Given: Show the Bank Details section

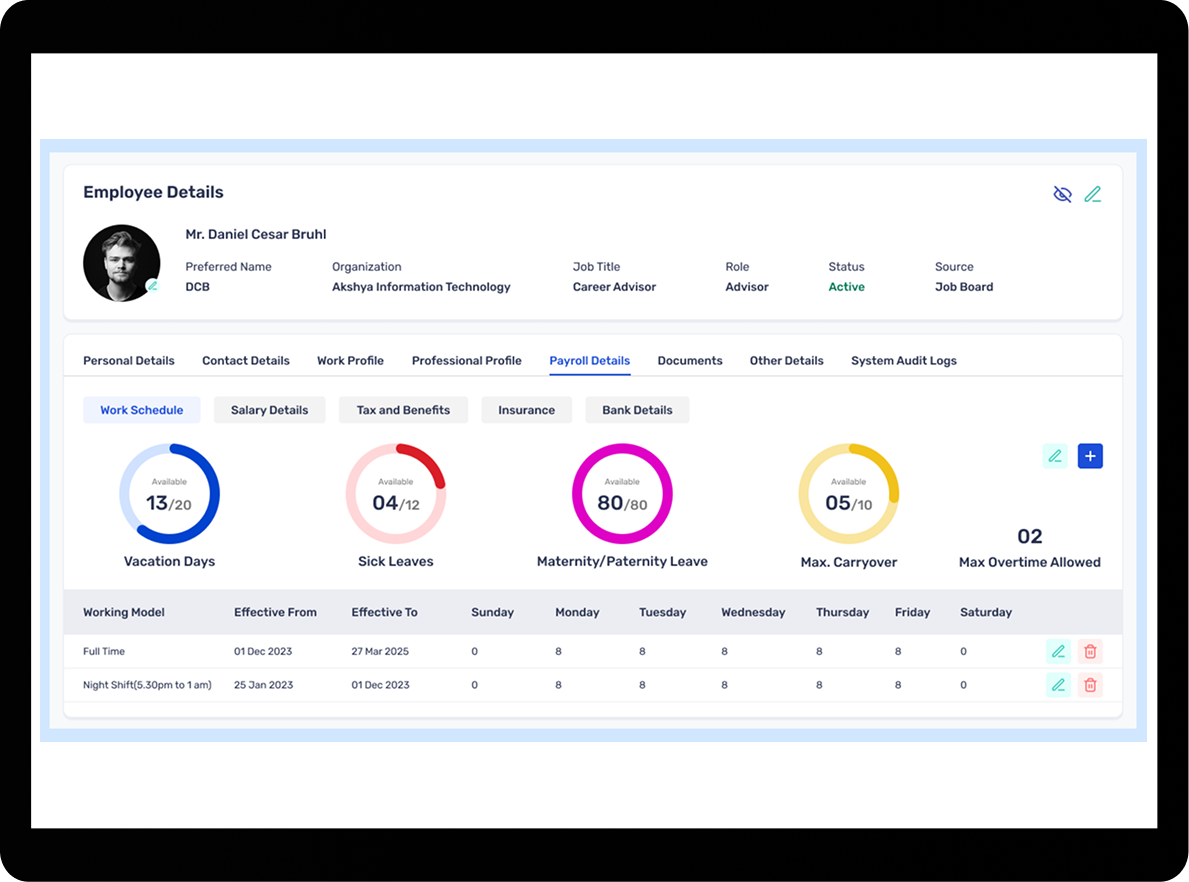Looking at the screenshot, I should pyautogui.click(x=637, y=410).
